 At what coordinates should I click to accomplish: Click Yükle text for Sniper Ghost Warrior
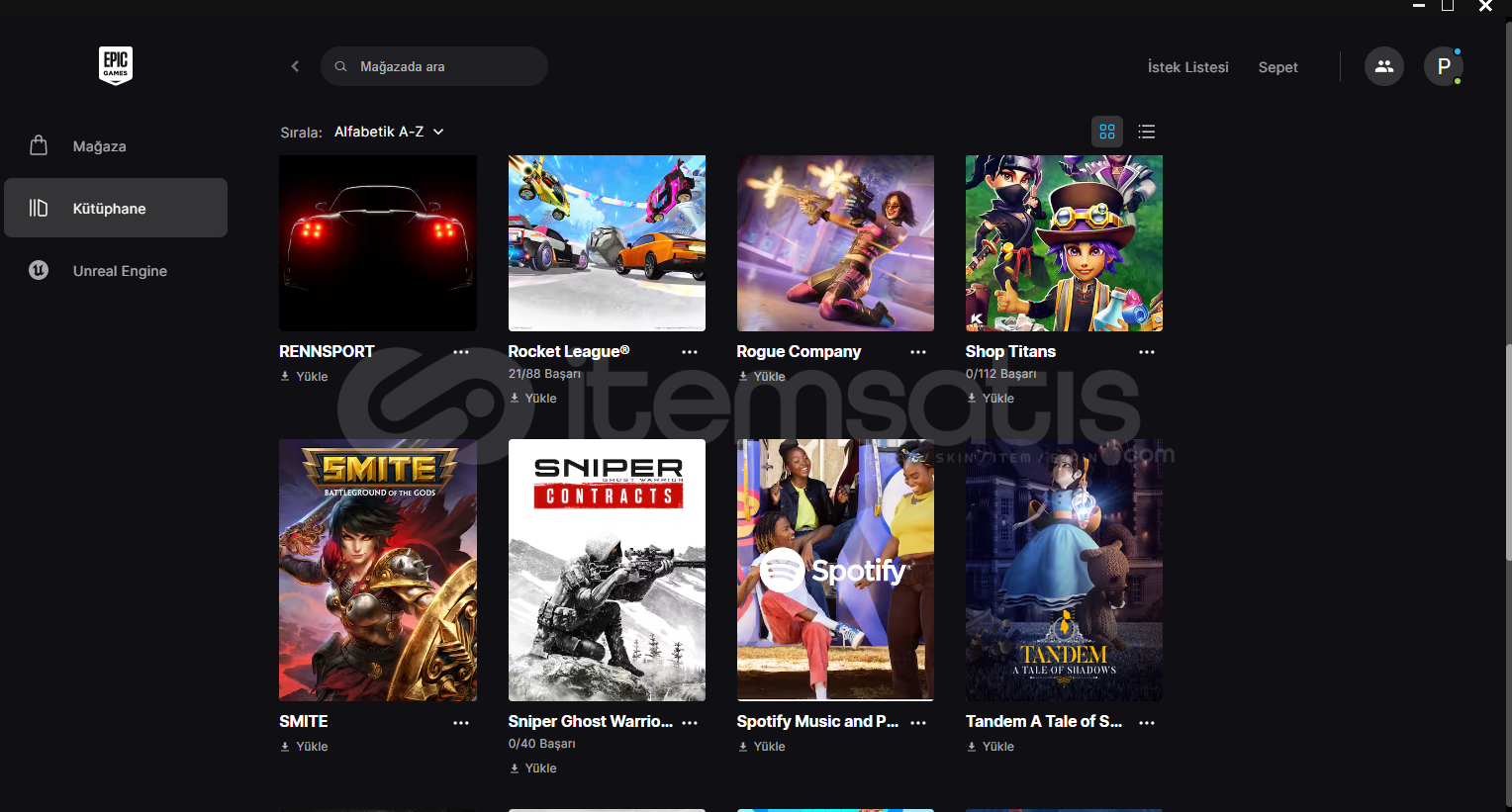(540, 768)
